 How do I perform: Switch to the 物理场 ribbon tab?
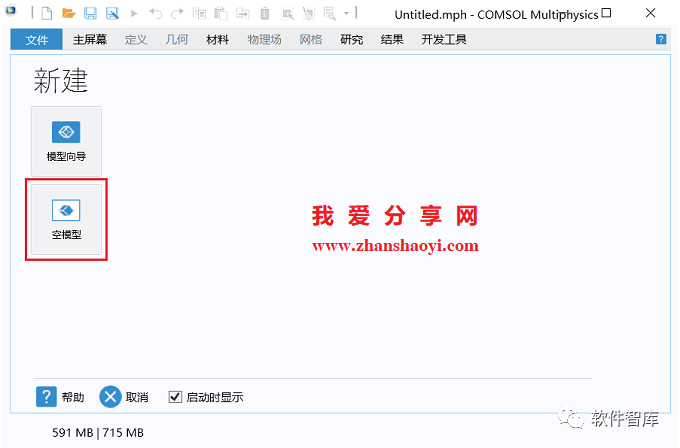(264, 39)
